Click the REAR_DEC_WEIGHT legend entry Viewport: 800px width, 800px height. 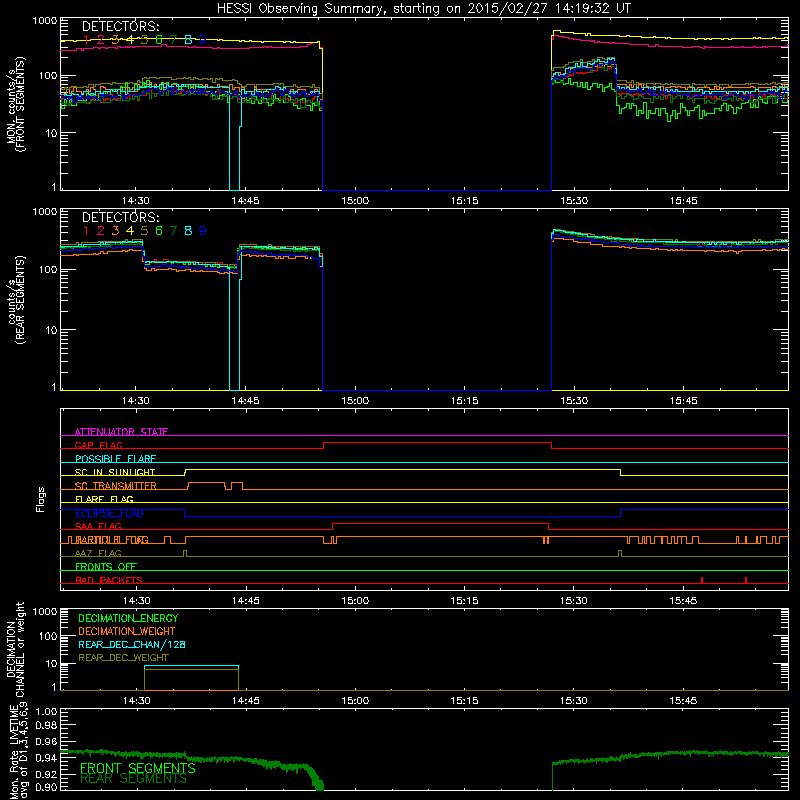pyautogui.click(x=123, y=658)
